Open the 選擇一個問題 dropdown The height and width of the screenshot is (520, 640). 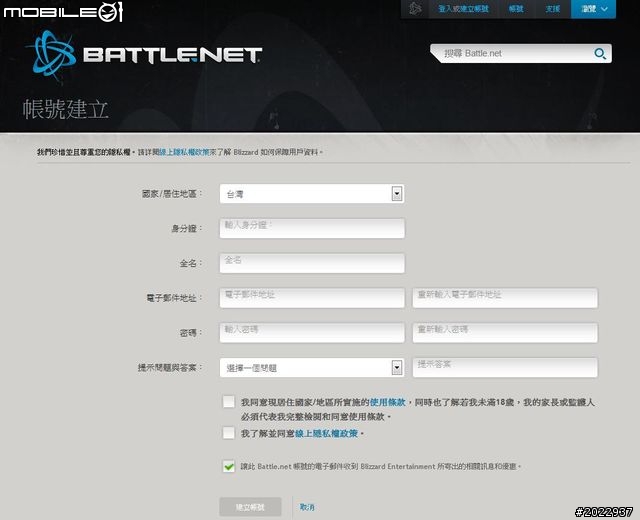[x=312, y=368]
